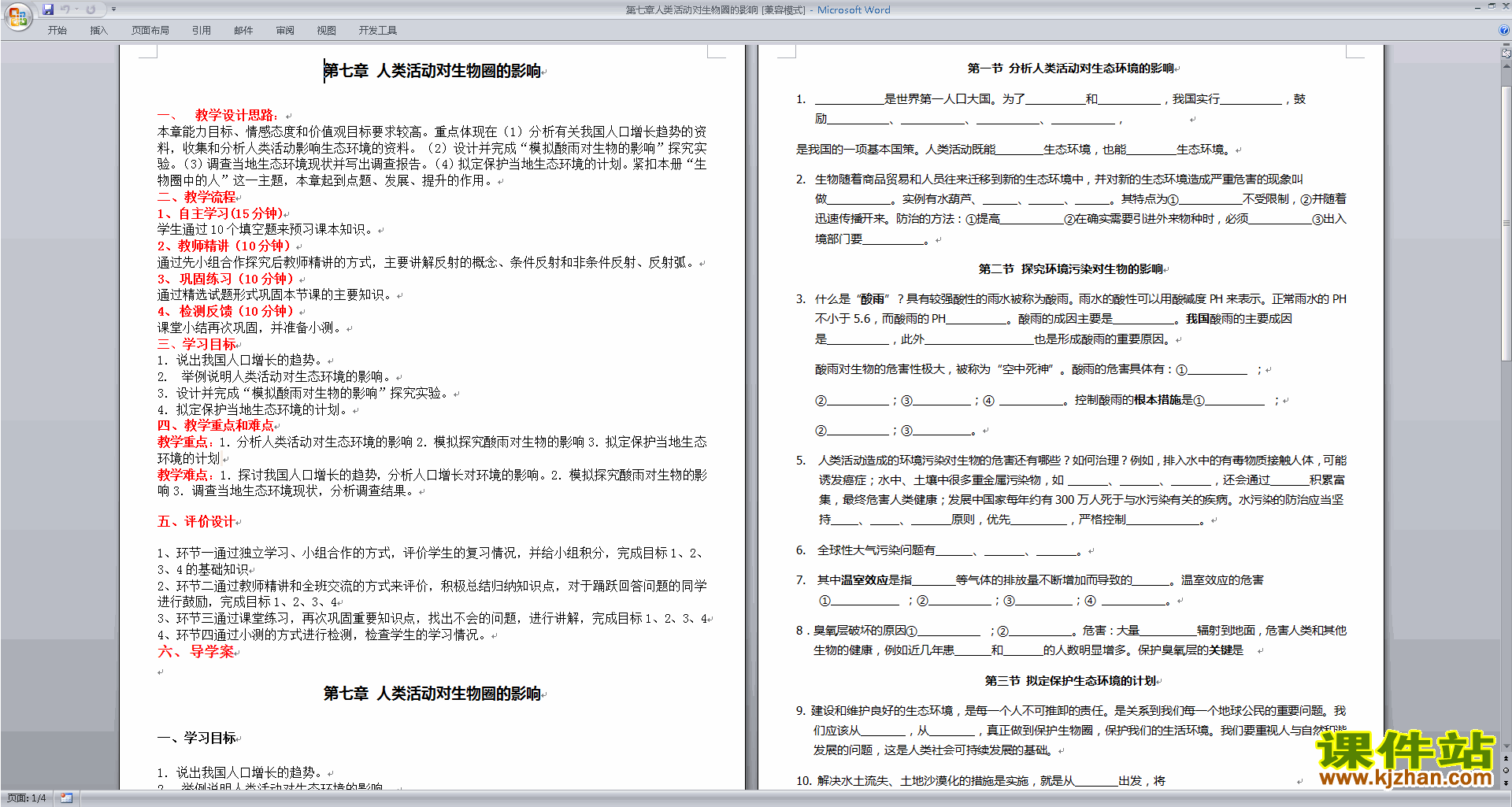Click red heading 教学设计思路
Image resolution: width=1512 pixels, height=807 pixels.
click(x=236, y=115)
